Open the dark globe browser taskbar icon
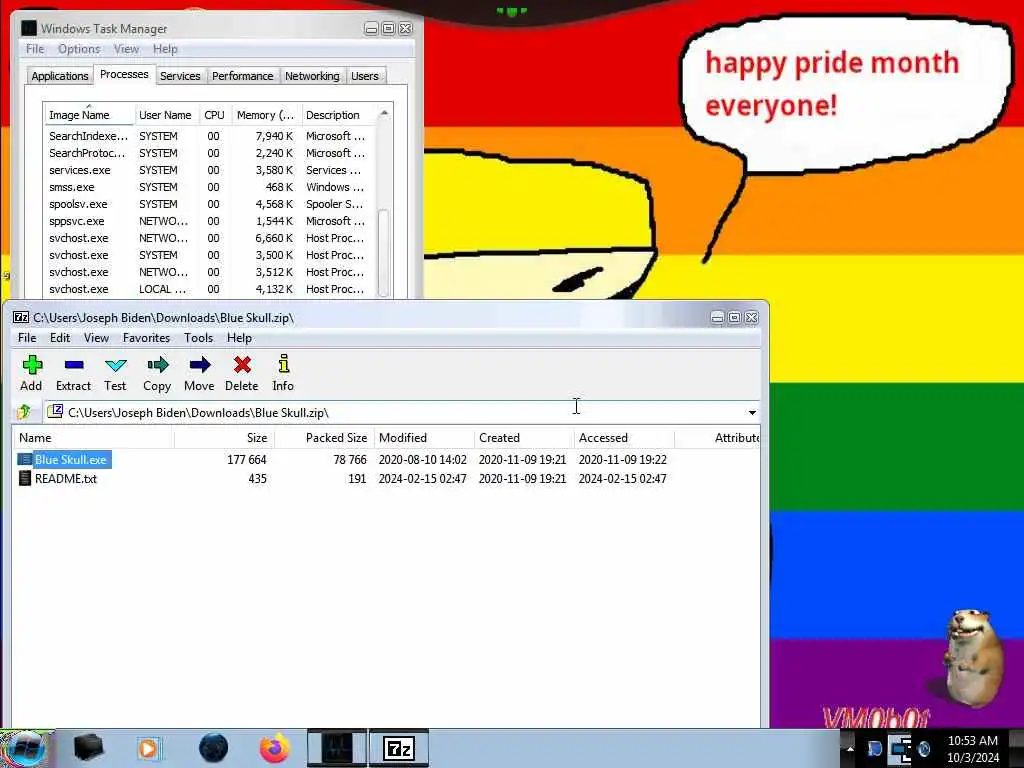 (x=214, y=748)
